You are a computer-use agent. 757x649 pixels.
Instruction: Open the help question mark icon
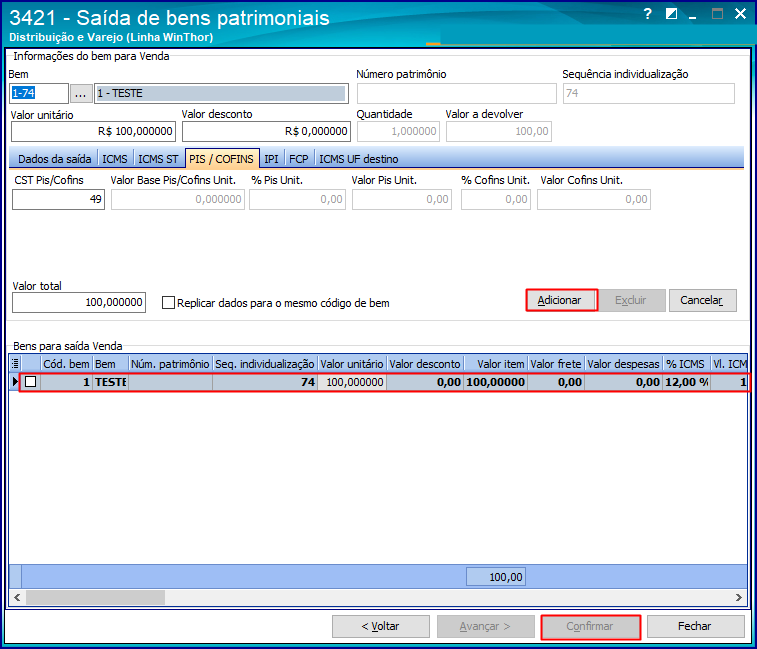pos(648,14)
